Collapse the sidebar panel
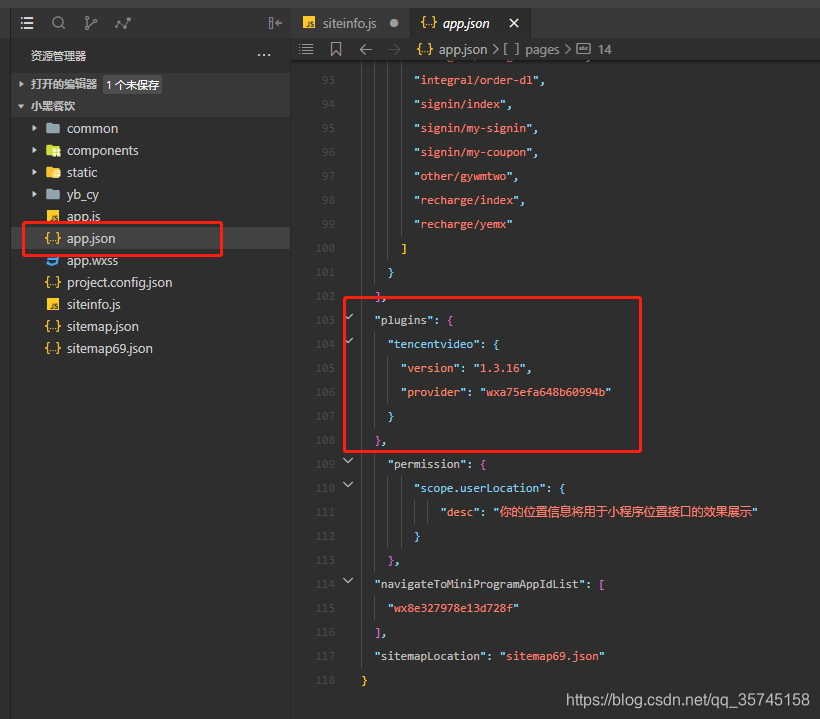Viewport: 820px width, 719px height. tap(275, 23)
